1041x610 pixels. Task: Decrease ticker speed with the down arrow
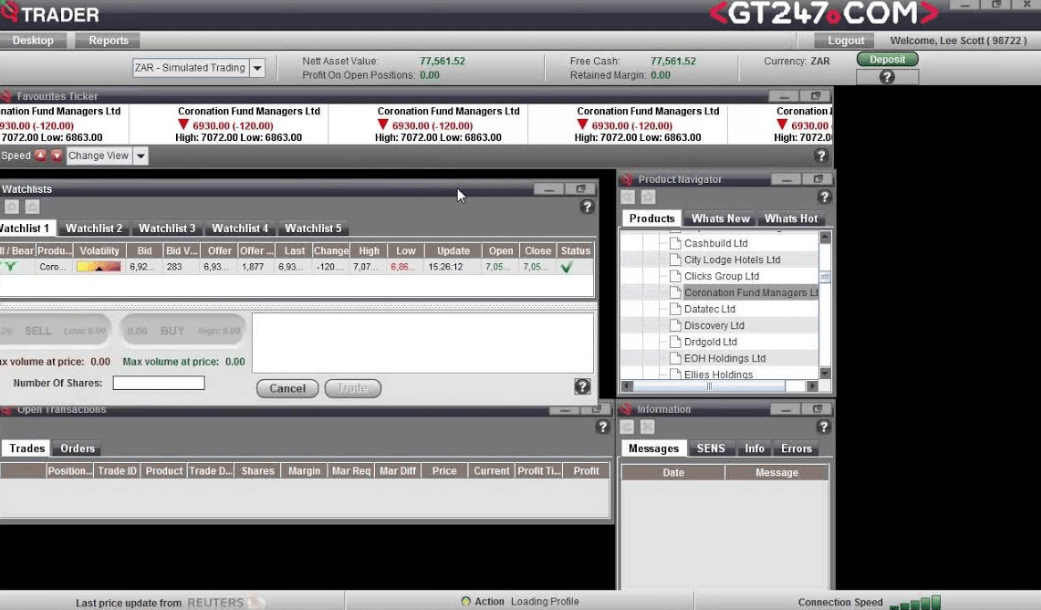57,156
